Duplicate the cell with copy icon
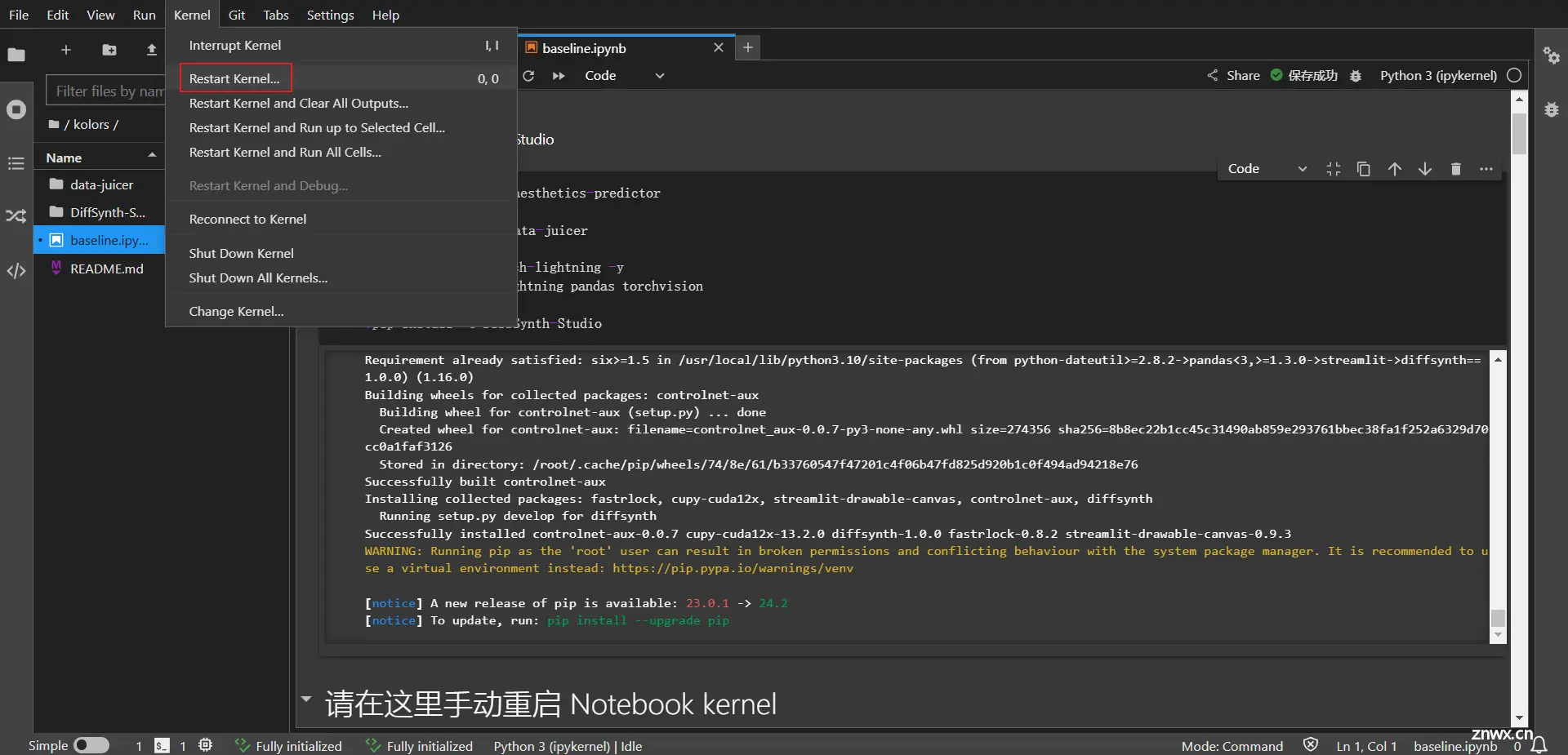Image resolution: width=1568 pixels, height=755 pixels. [1363, 169]
